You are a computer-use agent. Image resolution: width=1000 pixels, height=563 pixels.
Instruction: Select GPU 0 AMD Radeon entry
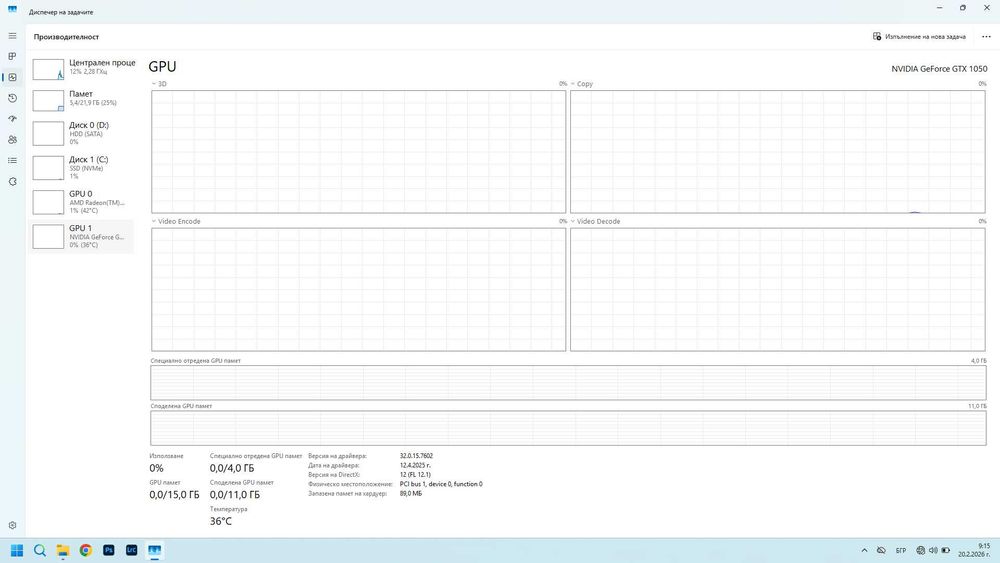[x=81, y=202]
